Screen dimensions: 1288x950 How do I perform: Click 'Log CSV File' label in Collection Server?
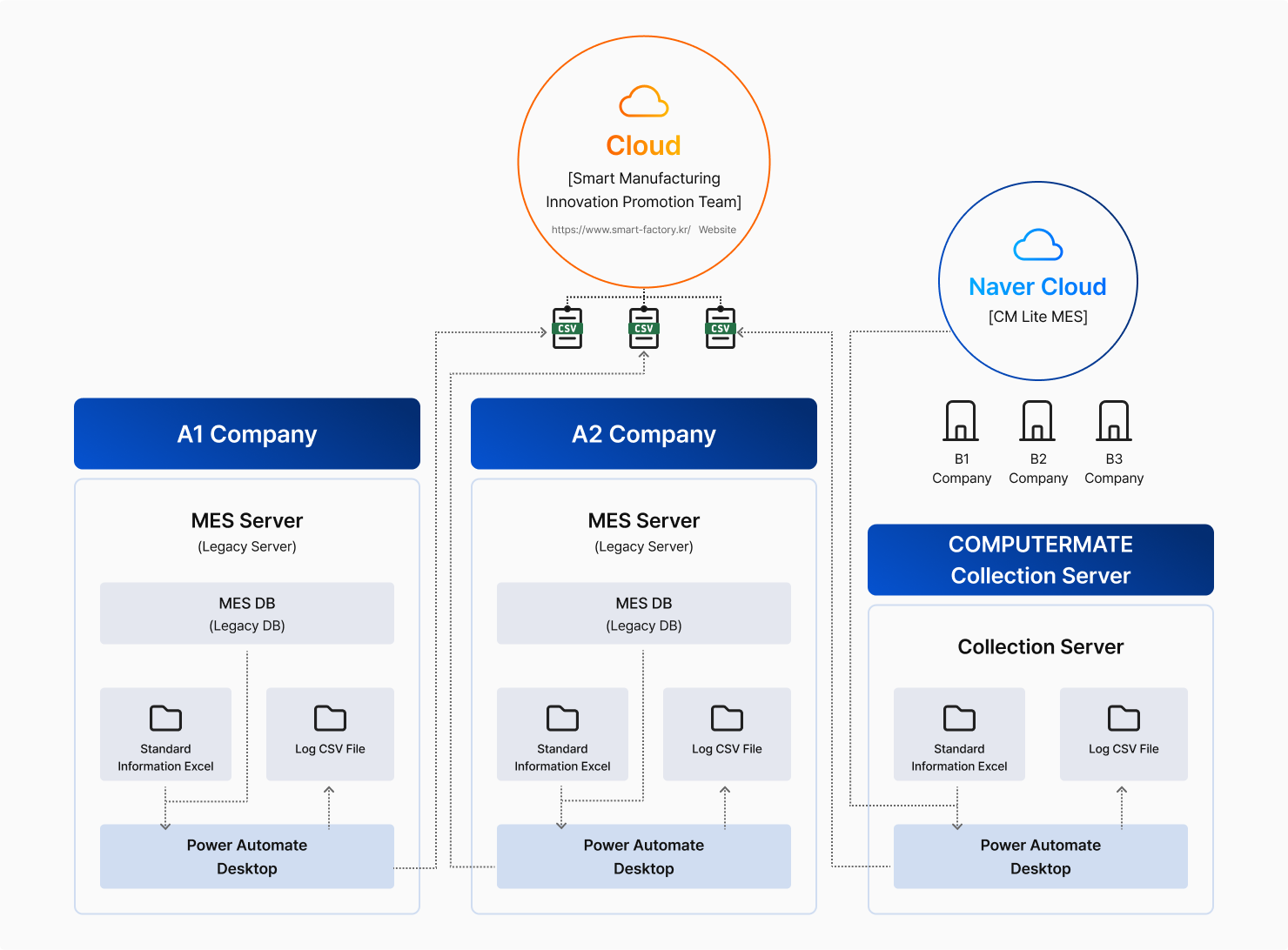tap(1124, 749)
